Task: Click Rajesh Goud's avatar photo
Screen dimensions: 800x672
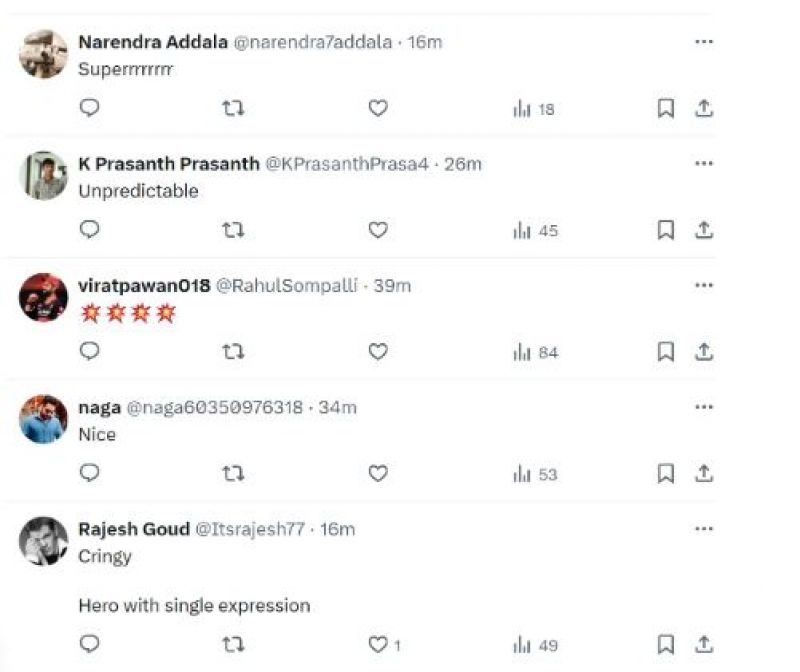Action: point(43,541)
